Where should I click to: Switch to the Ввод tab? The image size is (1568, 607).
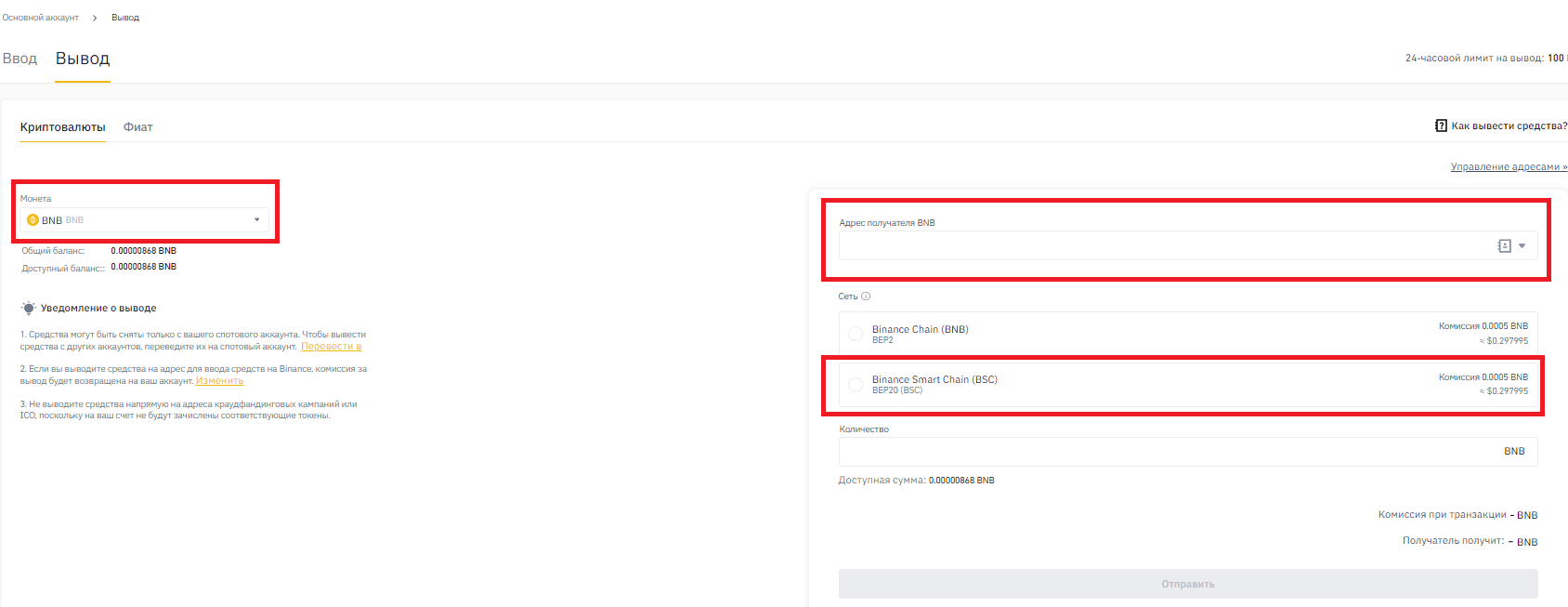20,59
